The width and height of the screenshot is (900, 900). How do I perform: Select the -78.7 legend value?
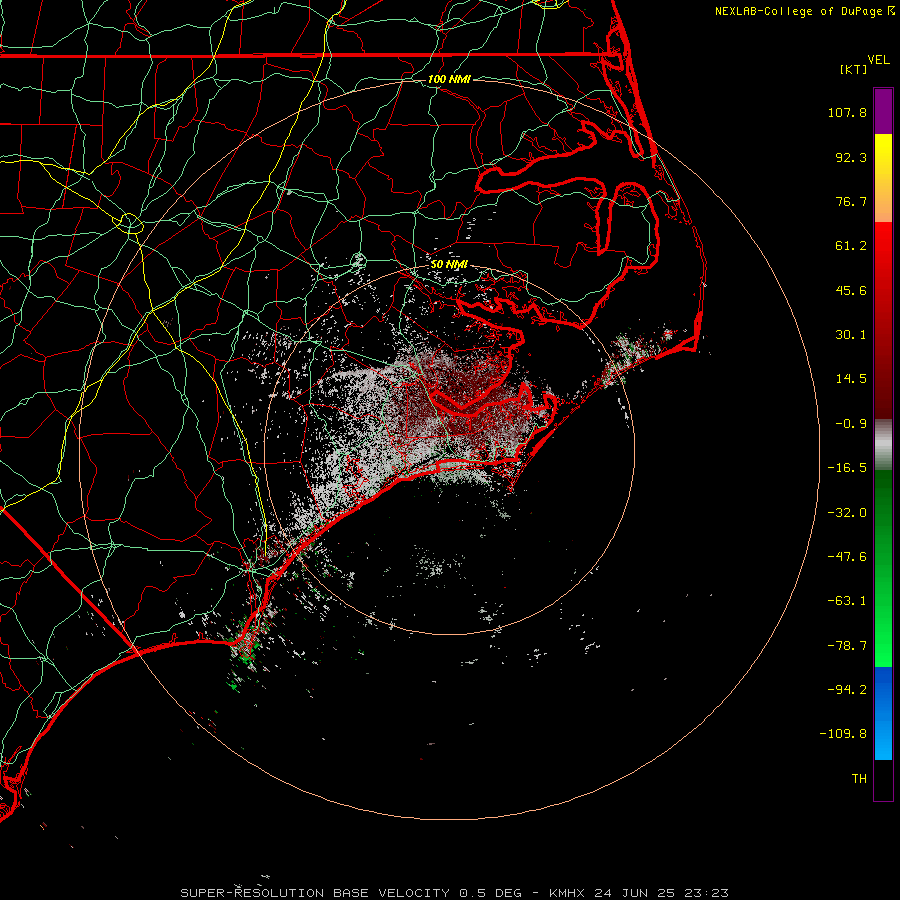pyautogui.click(x=847, y=646)
